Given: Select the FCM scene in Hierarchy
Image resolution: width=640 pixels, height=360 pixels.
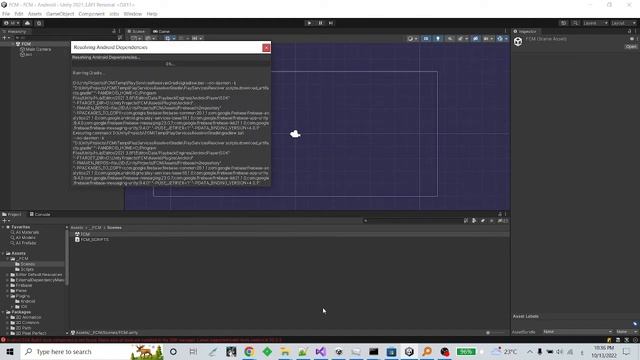Looking at the screenshot, I should [x=26, y=44].
